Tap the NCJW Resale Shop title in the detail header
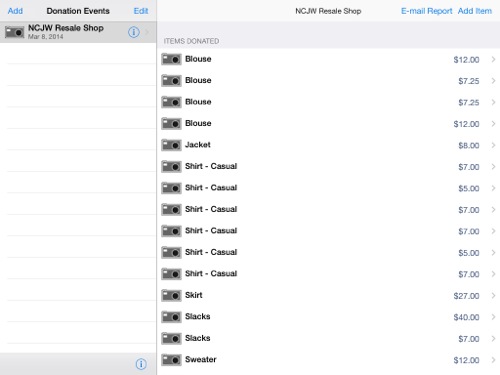The image size is (500, 375). pos(328,11)
